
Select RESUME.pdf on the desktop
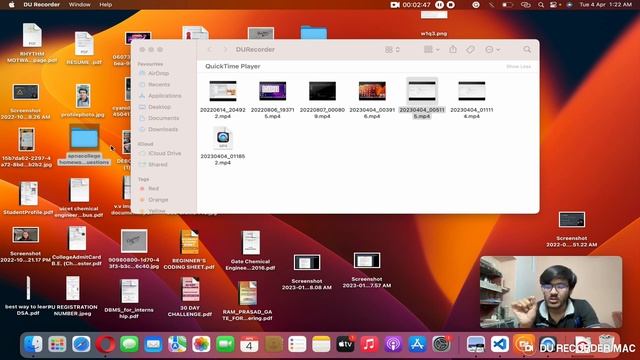(x=84, y=48)
